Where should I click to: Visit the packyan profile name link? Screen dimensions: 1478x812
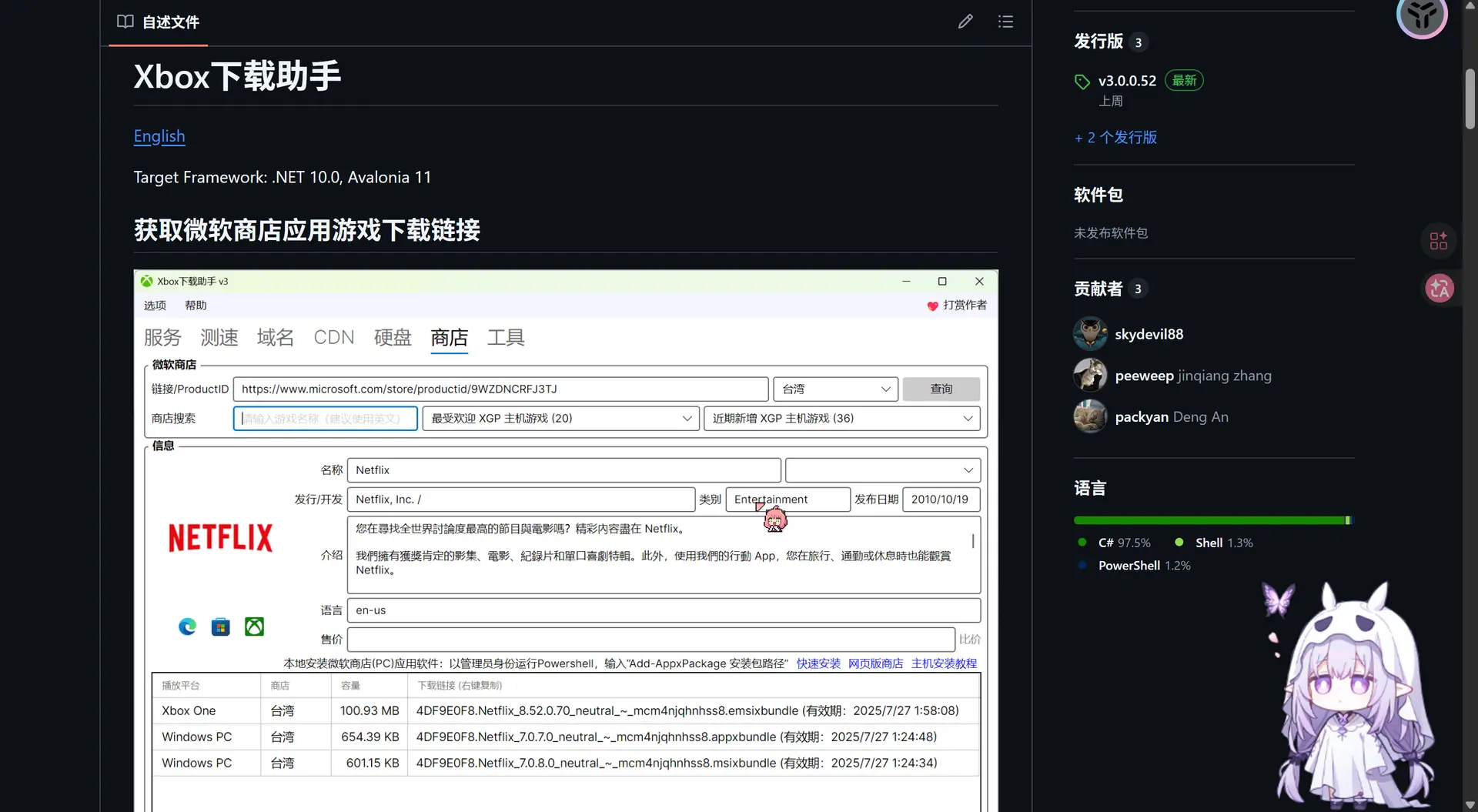(x=1142, y=417)
